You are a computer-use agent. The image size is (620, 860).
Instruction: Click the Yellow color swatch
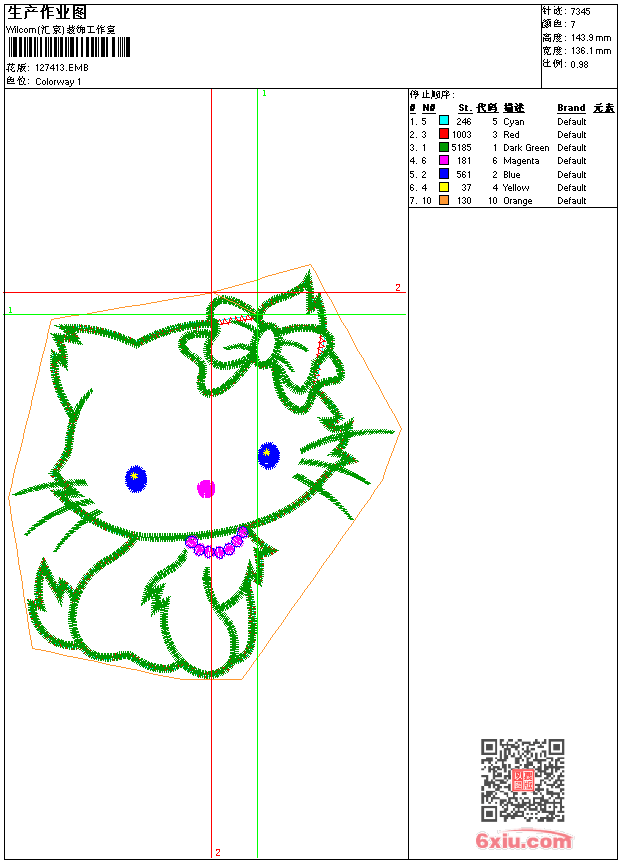(444, 187)
